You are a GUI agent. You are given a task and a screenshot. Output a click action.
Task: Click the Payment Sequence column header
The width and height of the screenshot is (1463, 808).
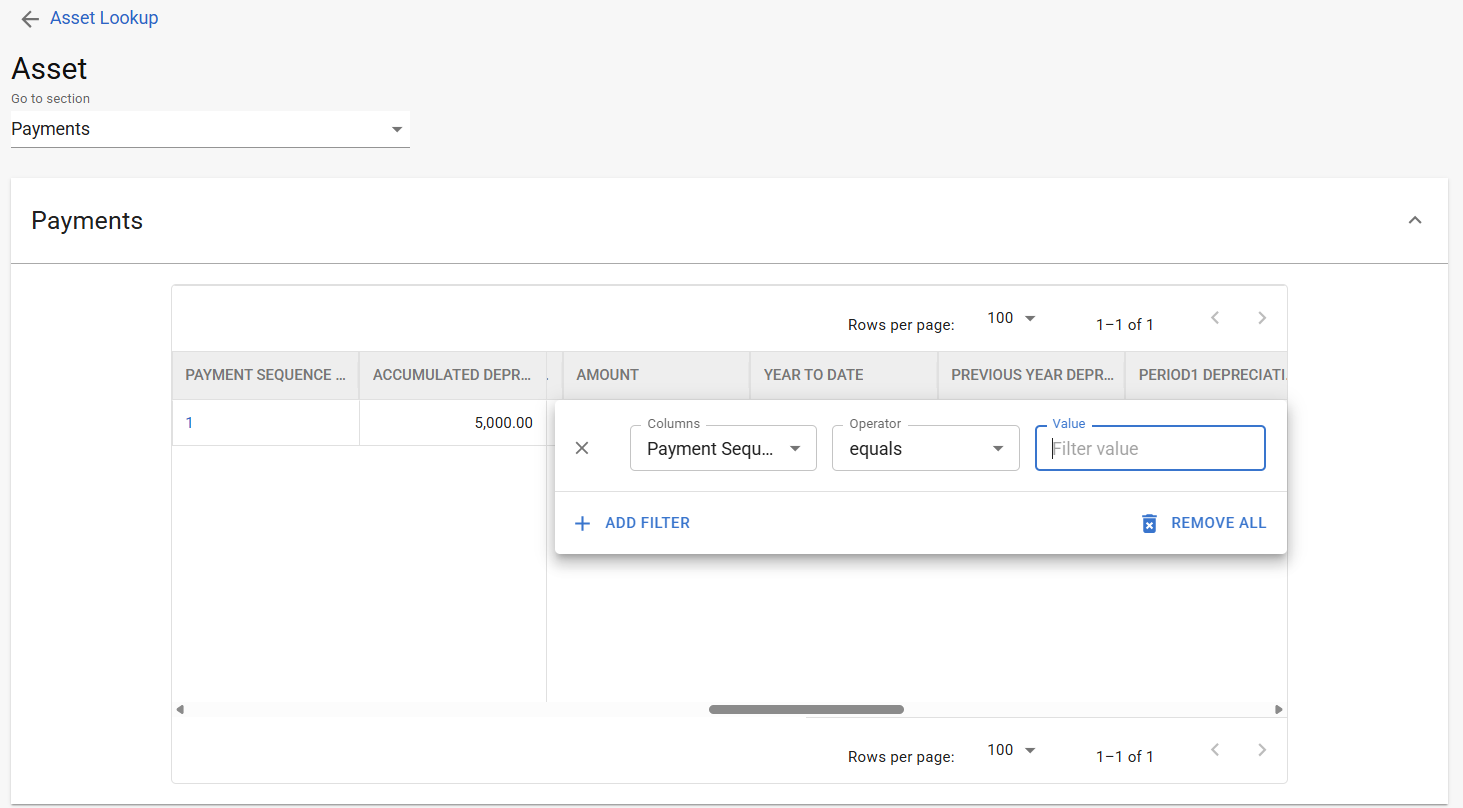click(264, 375)
